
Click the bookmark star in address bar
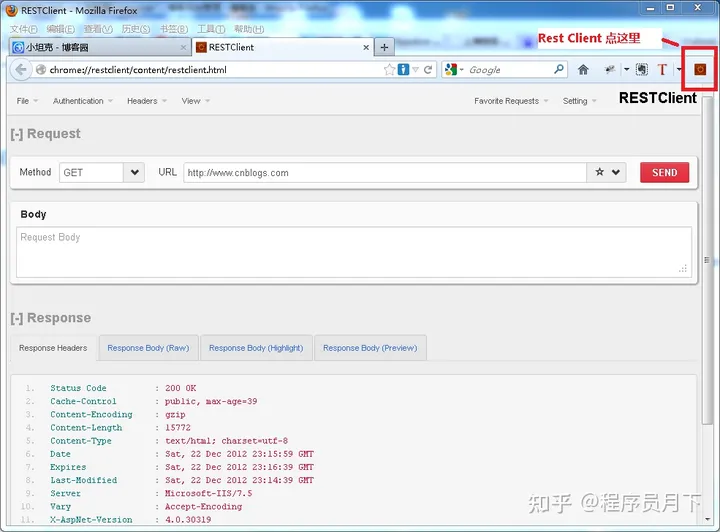click(389, 70)
